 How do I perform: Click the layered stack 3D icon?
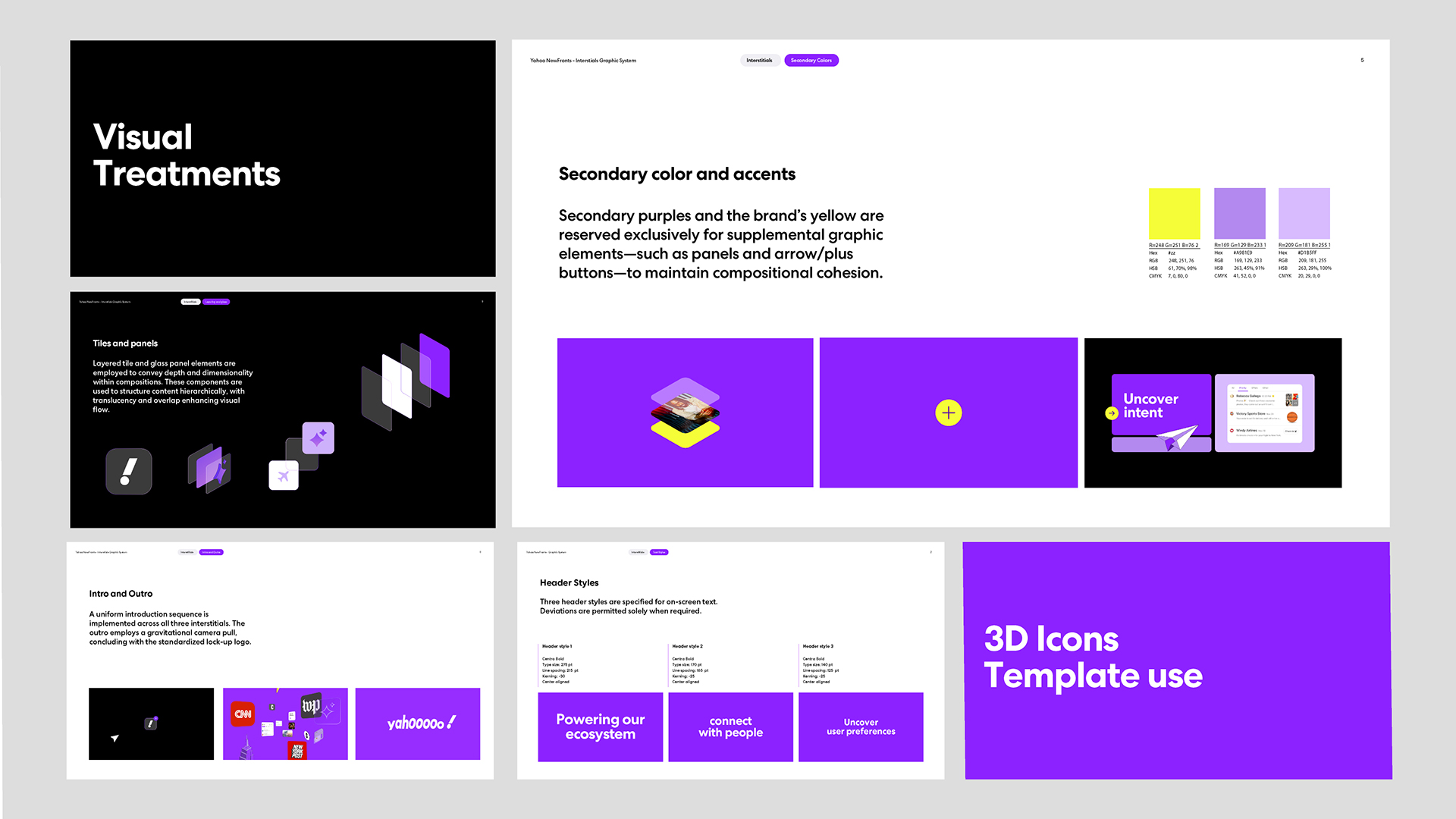(685, 413)
